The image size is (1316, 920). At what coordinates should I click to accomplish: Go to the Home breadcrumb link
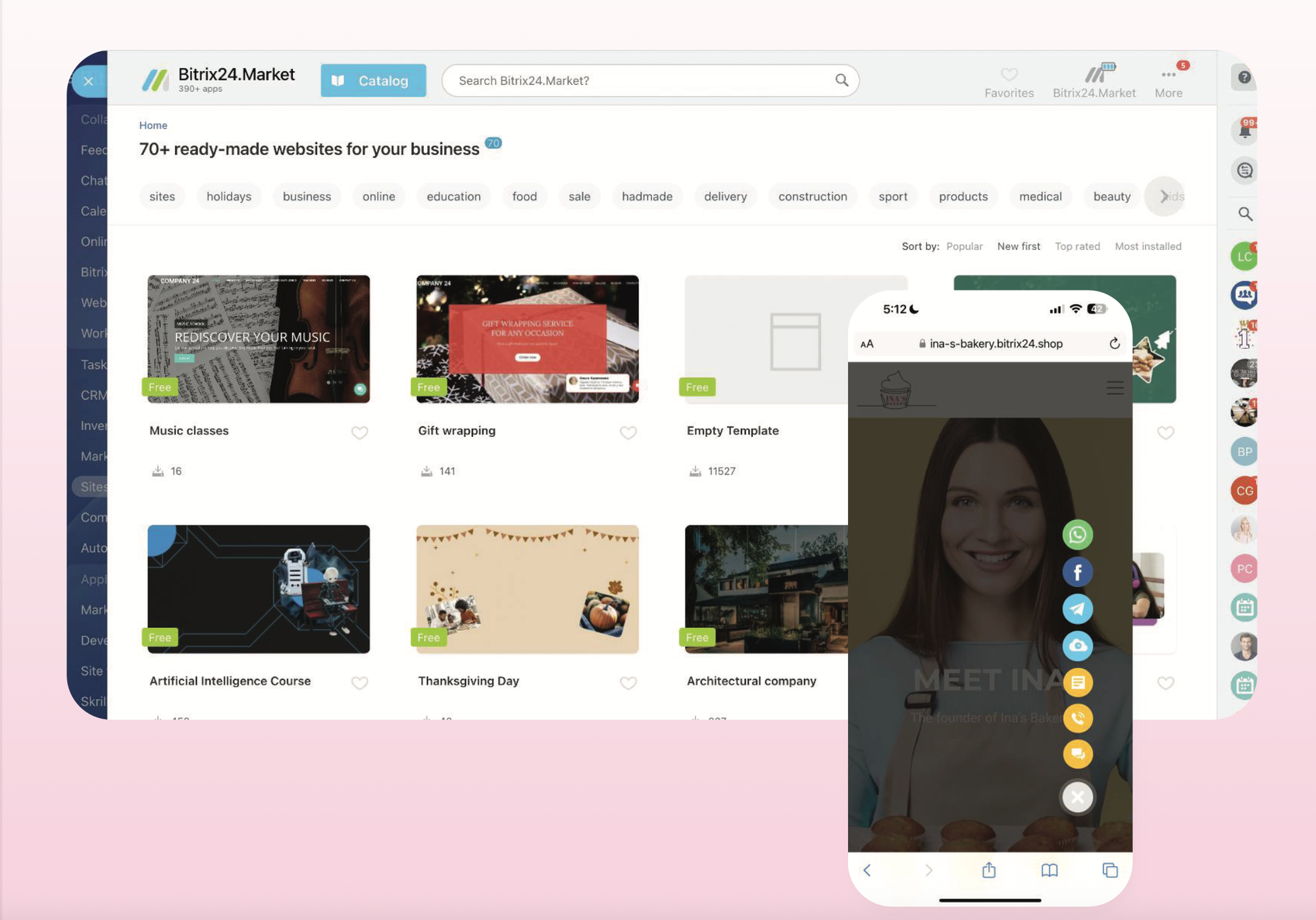153,125
